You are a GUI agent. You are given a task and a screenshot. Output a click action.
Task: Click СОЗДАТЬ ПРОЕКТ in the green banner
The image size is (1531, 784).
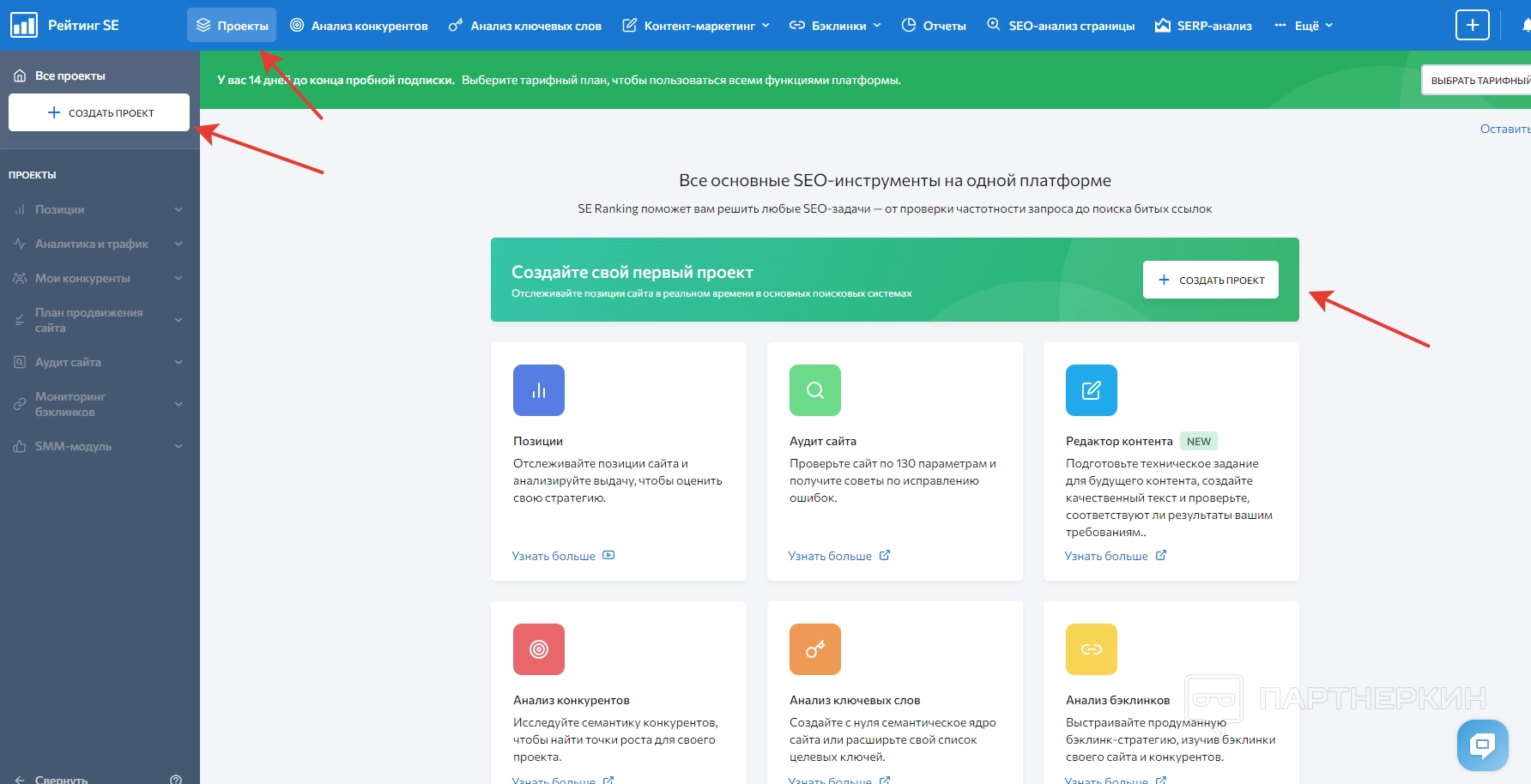[x=1210, y=280]
